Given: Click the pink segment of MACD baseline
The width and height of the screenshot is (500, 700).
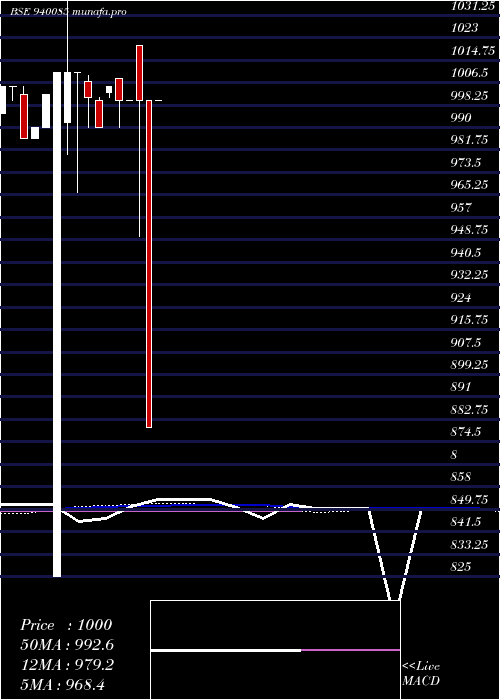Looking at the screenshot, I should tap(350, 650).
